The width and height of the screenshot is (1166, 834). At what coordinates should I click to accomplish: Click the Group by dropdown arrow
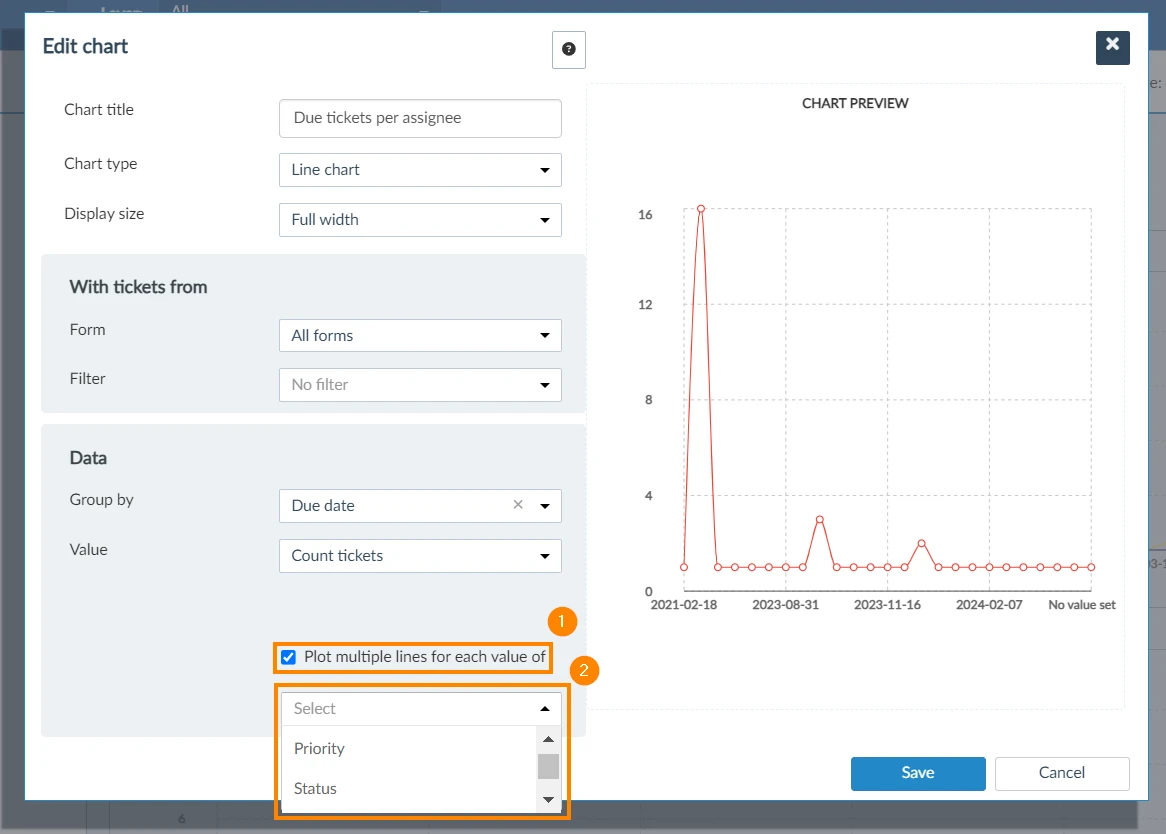[x=545, y=505]
